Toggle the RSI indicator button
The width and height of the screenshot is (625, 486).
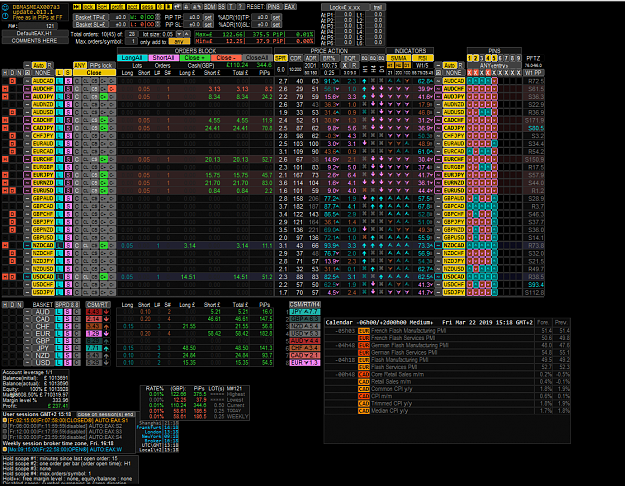[423, 58]
